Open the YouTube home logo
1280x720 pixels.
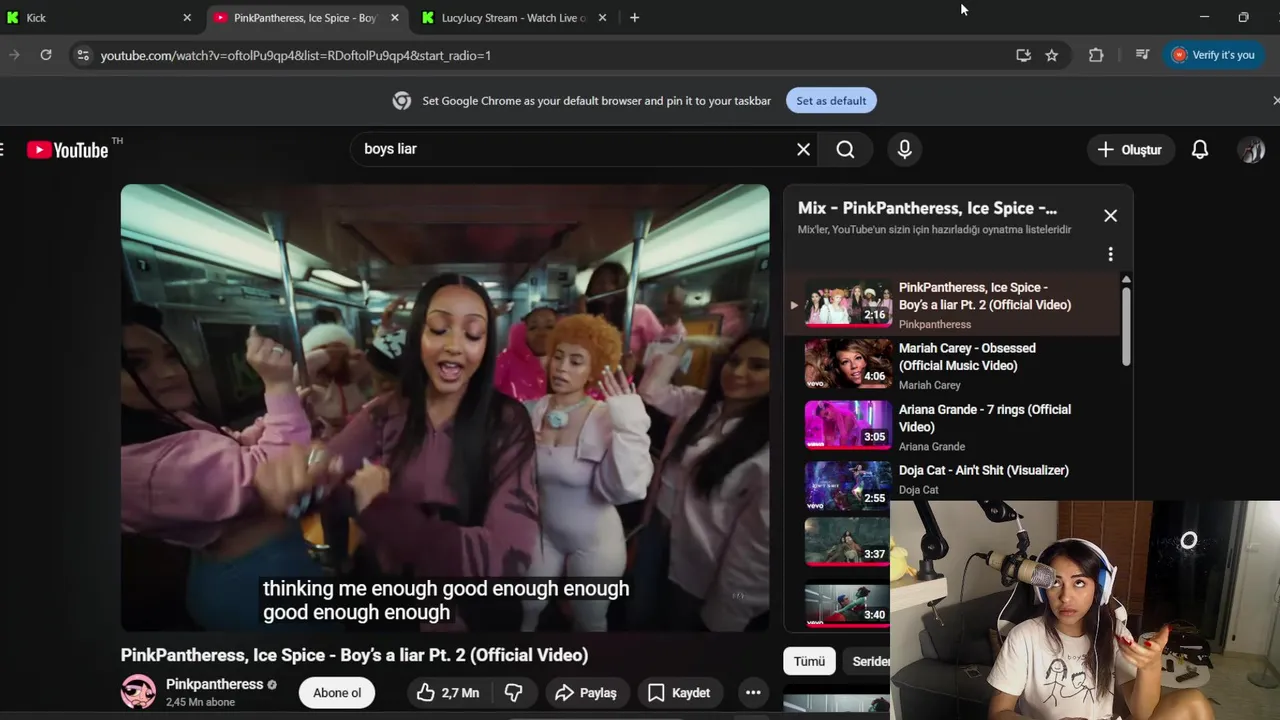(x=67, y=150)
